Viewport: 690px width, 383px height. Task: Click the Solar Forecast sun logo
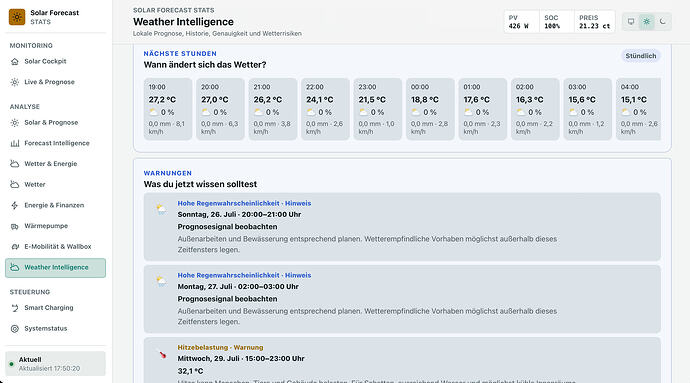pyautogui.click(x=17, y=17)
